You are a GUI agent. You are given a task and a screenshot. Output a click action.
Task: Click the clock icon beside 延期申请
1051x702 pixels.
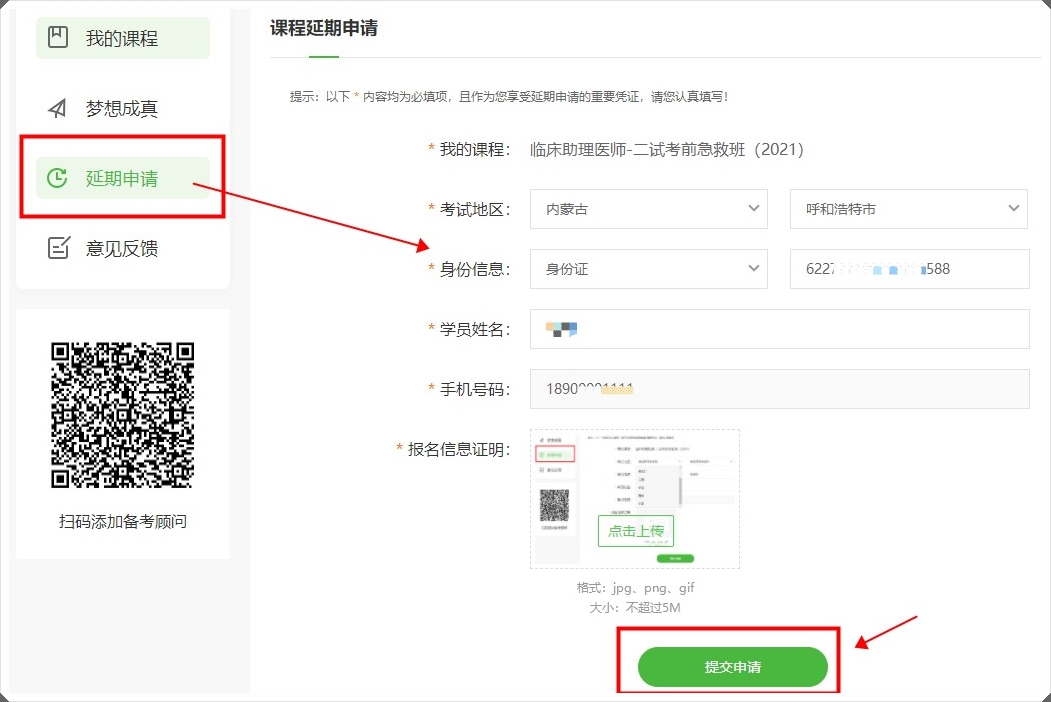tap(58, 178)
